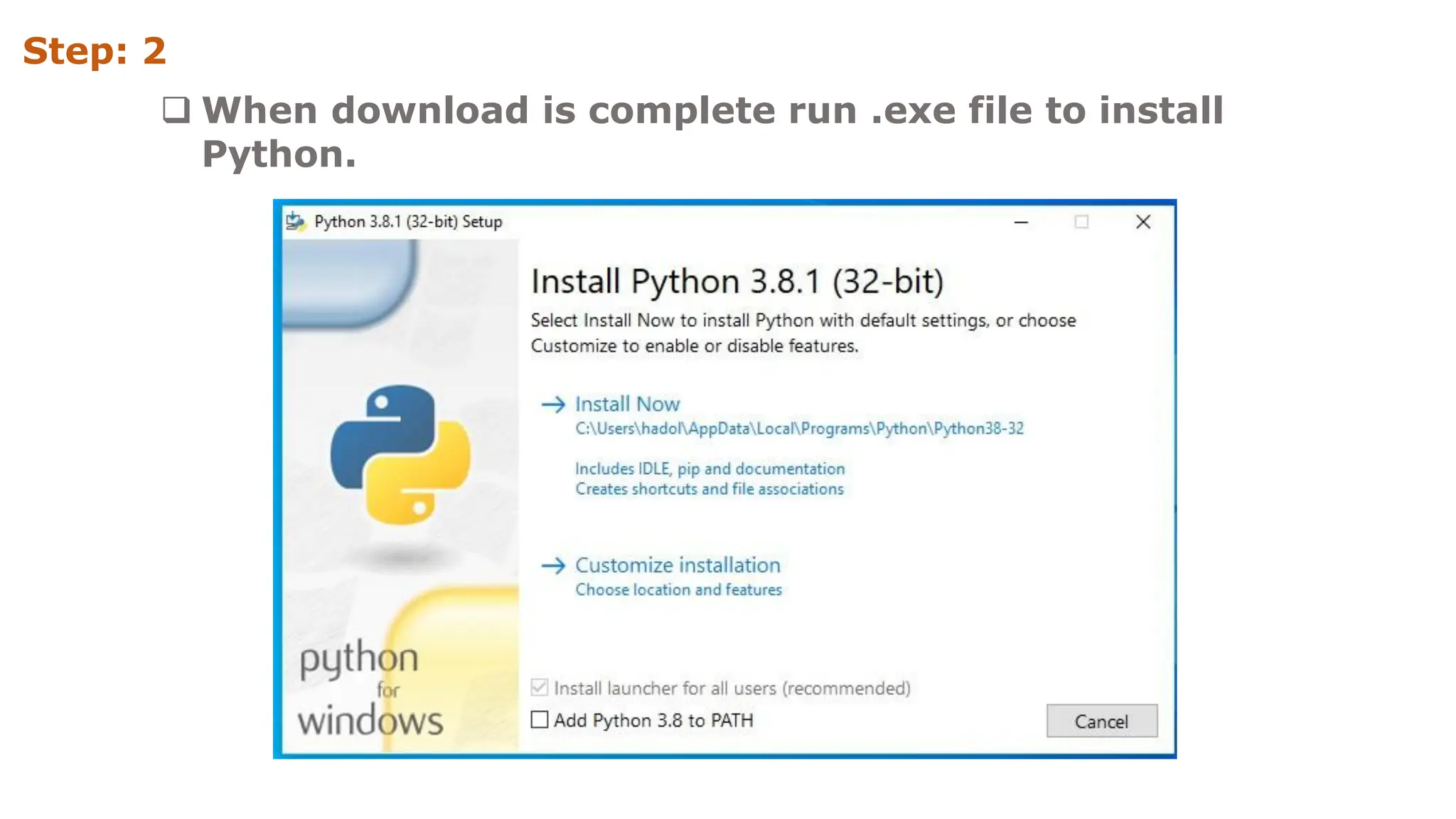Image resolution: width=1456 pixels, height=819 pixels.
Task: Click the Python logo in the side panel
Action: [x=400, y=455]
